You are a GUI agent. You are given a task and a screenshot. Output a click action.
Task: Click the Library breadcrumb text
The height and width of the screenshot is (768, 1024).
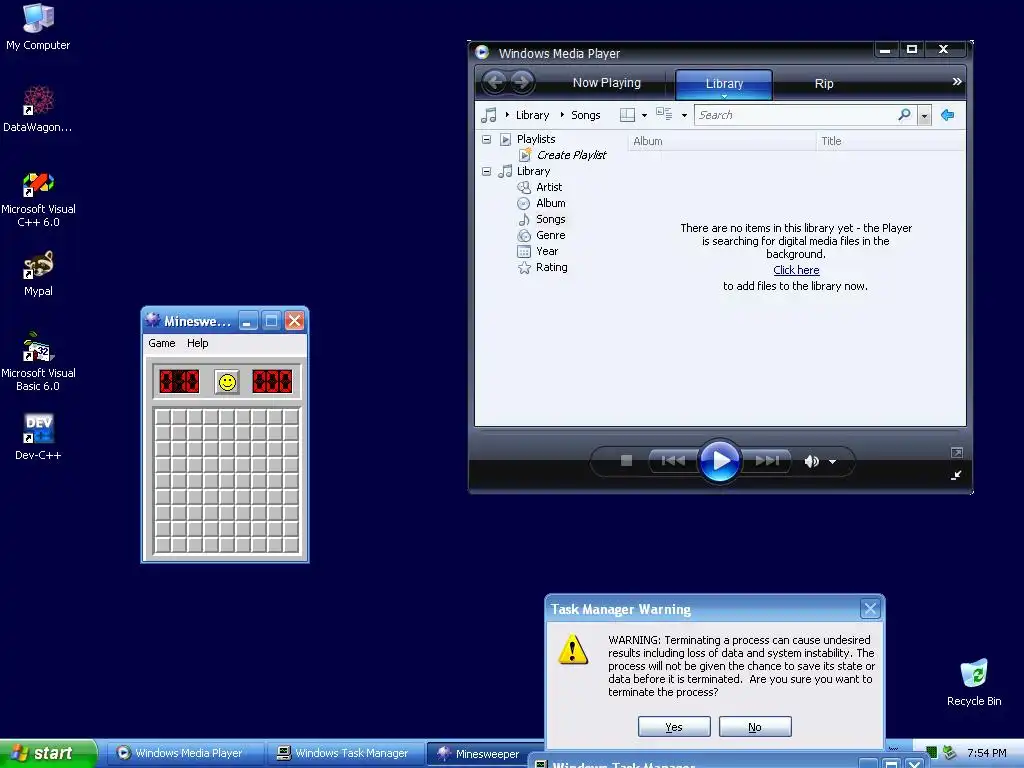click(x=532, y=115)
